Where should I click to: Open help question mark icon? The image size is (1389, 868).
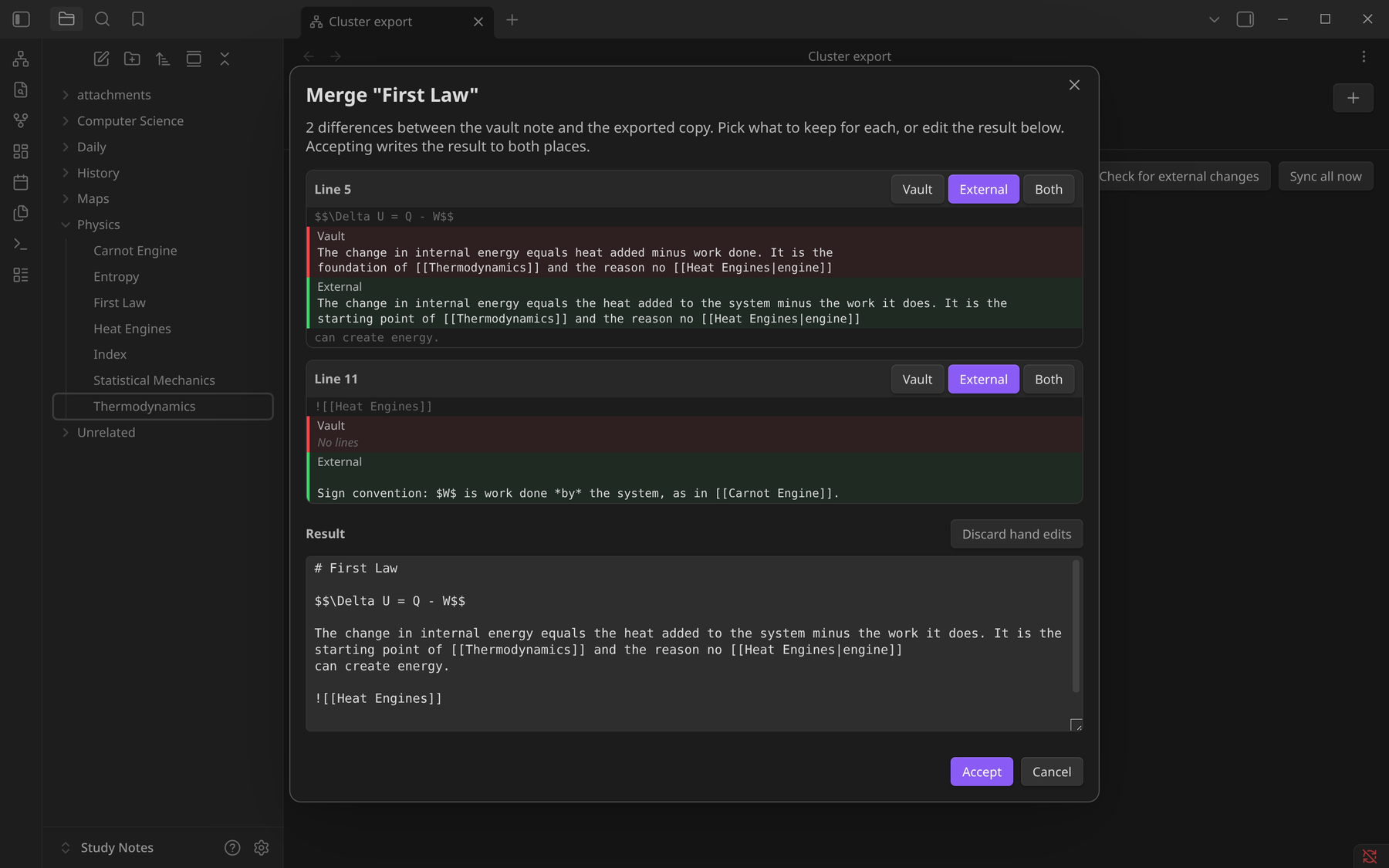pos(232,847)
